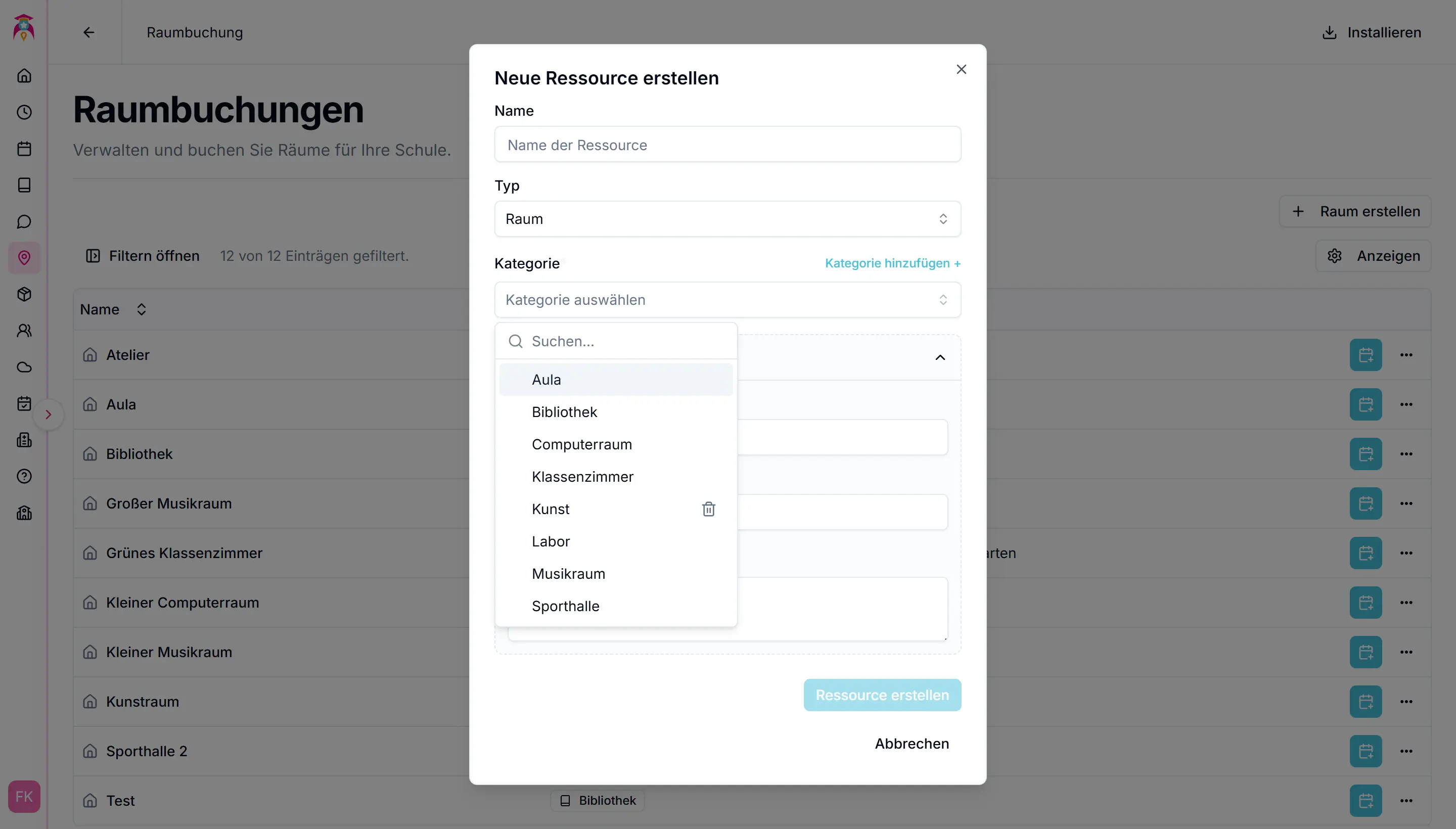
Task: Click the location pin sidebar icon
Action: tap(24, 258)
